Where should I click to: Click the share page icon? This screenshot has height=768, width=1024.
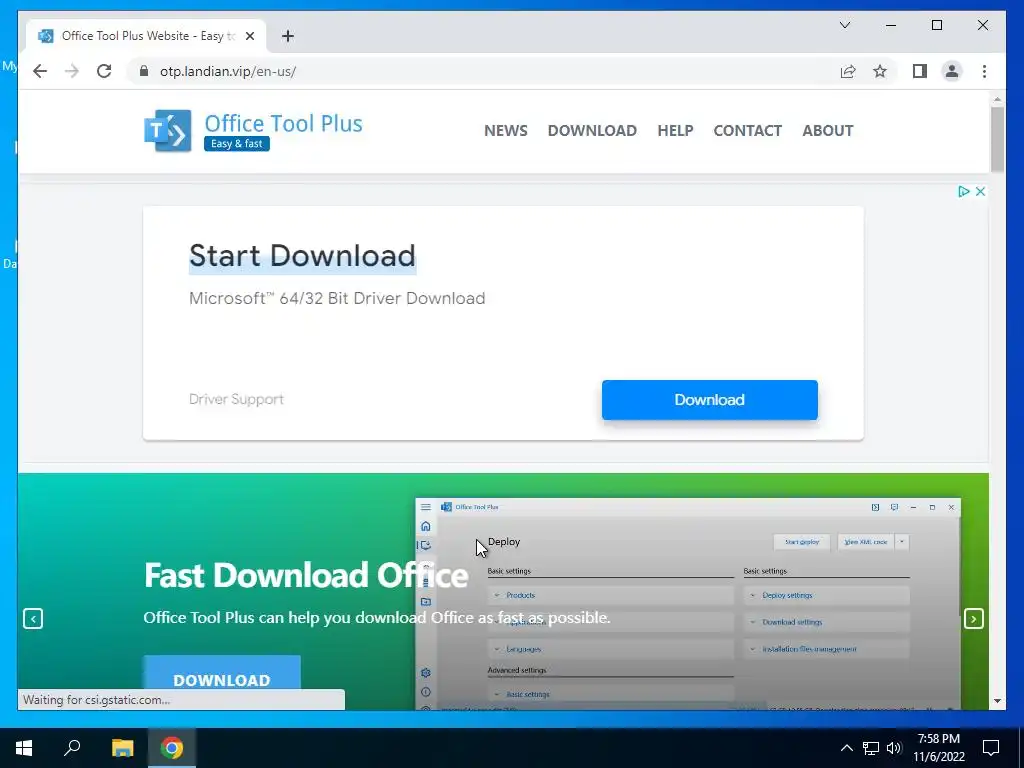[x=848, y=71]
